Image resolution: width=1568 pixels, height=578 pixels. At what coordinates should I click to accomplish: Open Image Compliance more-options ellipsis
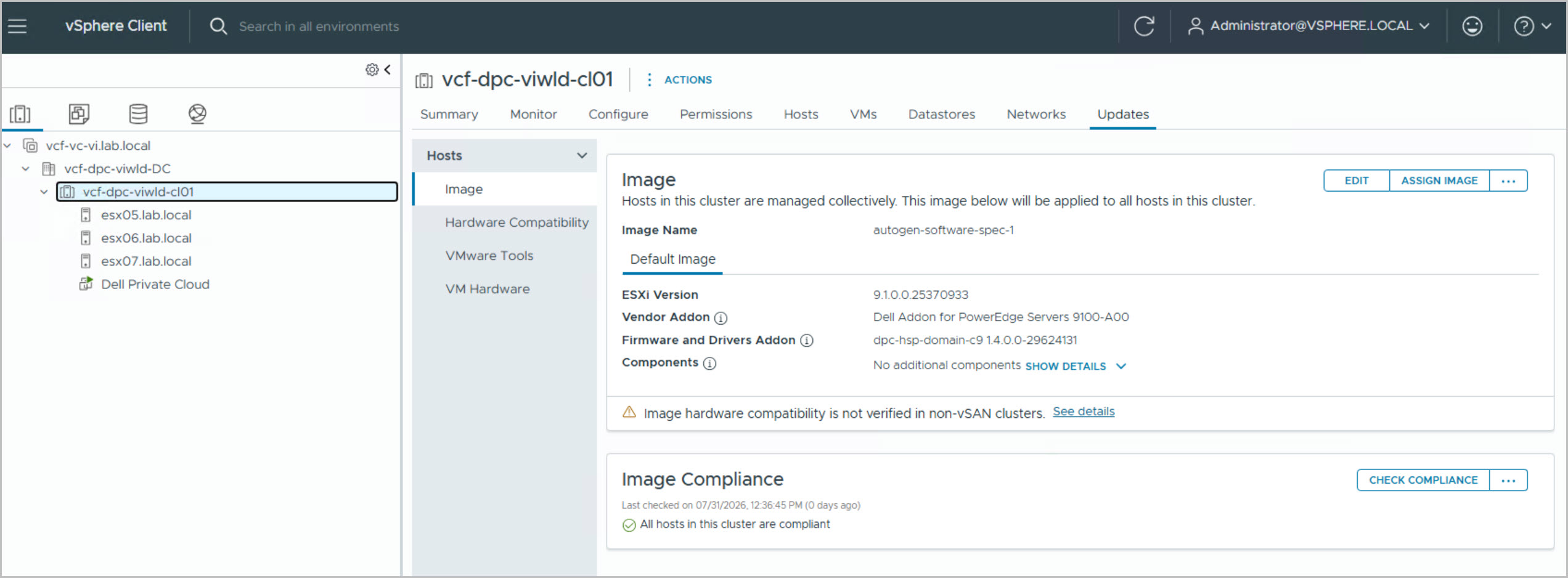(x=1508, y=480)
